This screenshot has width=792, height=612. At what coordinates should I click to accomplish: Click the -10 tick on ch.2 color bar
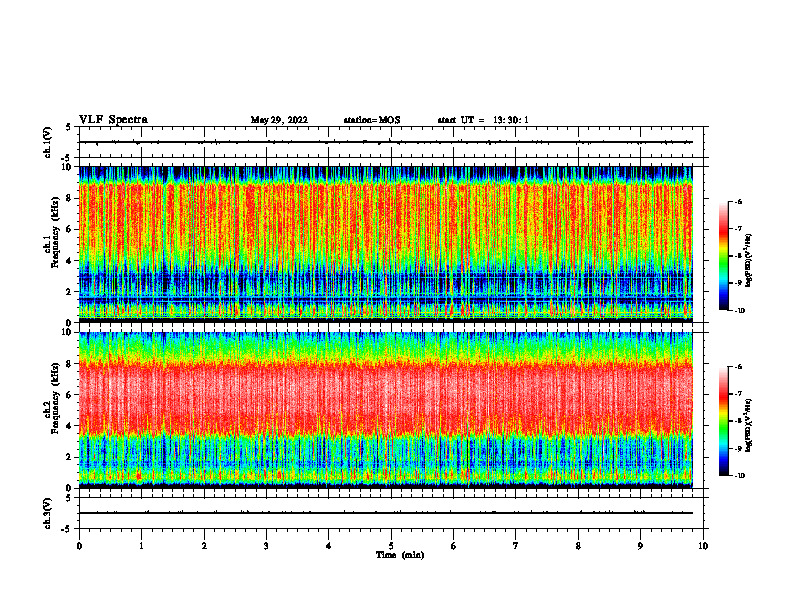pyautogui.click(x=740, y=476)
